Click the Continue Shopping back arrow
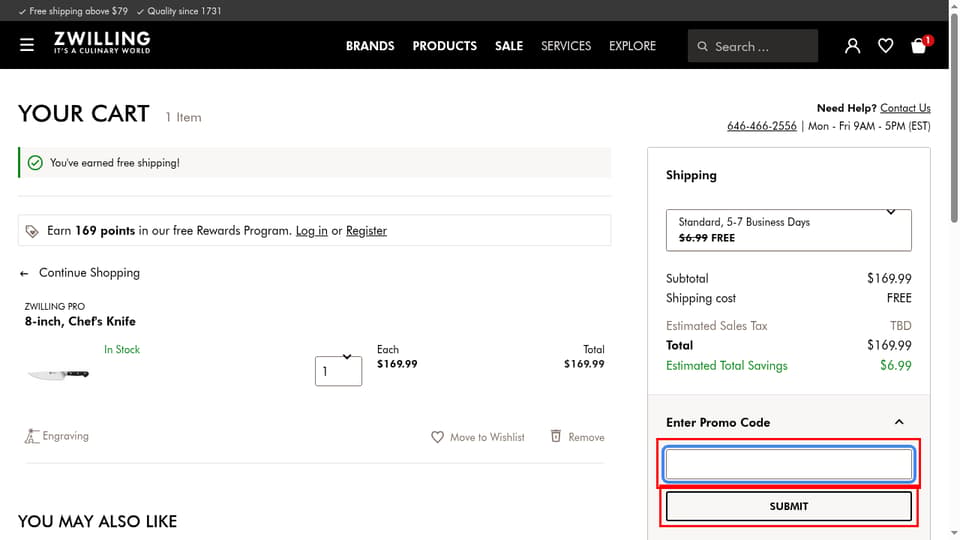 [24, 274]
